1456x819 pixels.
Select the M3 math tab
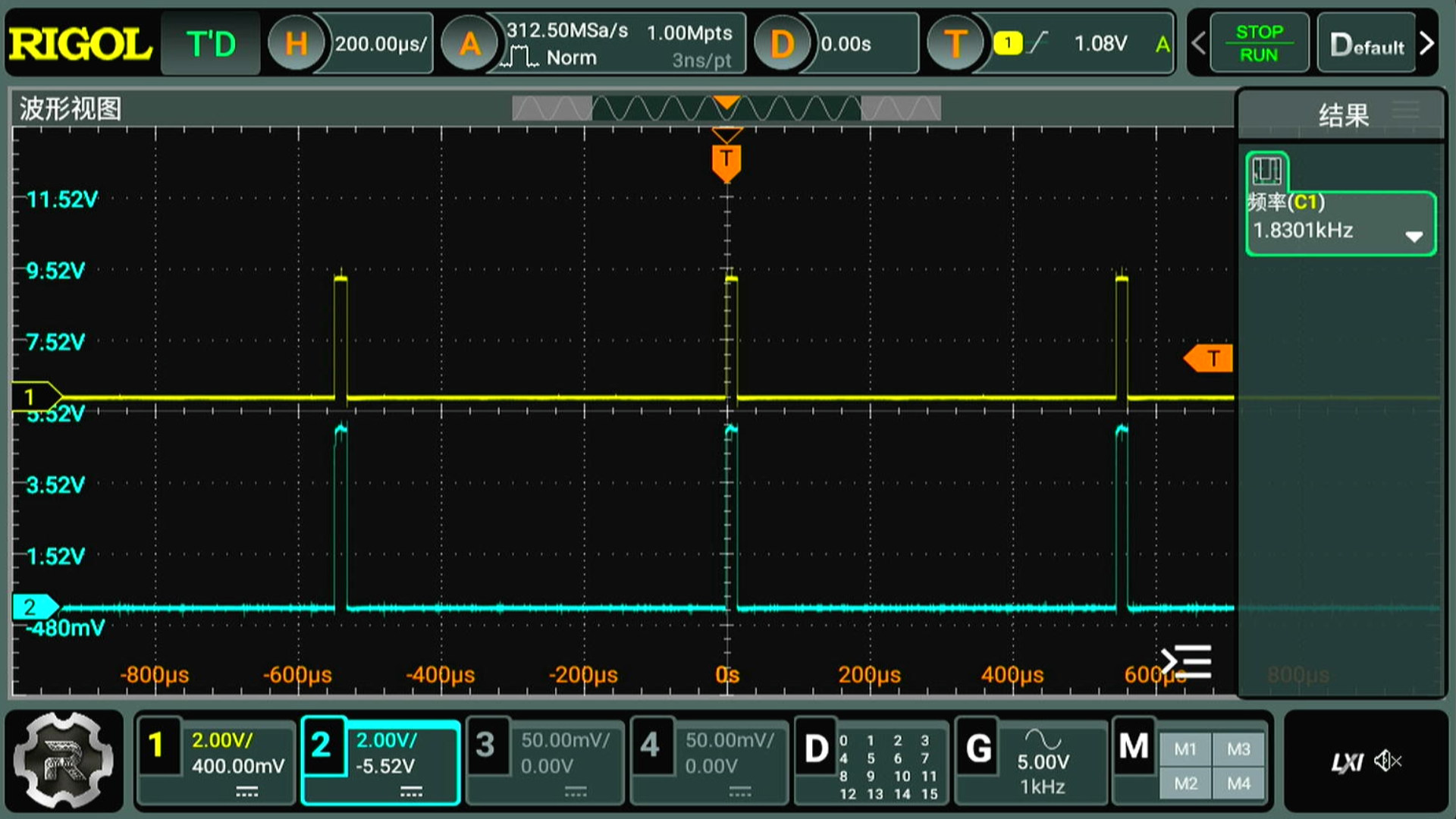pos(1238,749)
